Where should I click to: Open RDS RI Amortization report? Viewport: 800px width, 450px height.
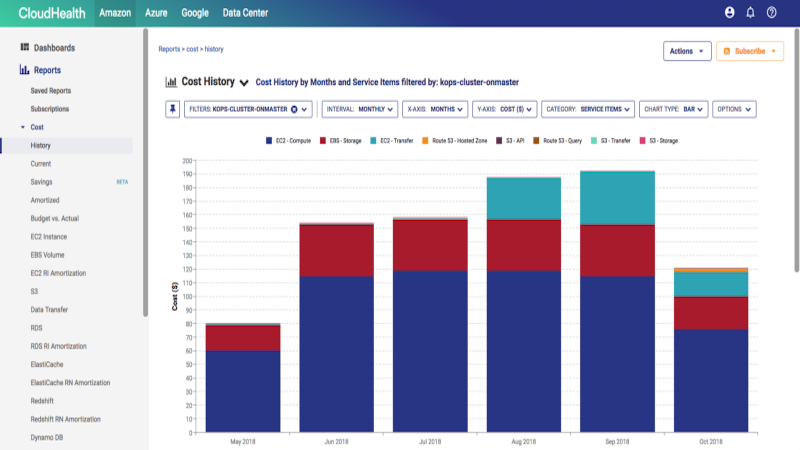point(58,346)
